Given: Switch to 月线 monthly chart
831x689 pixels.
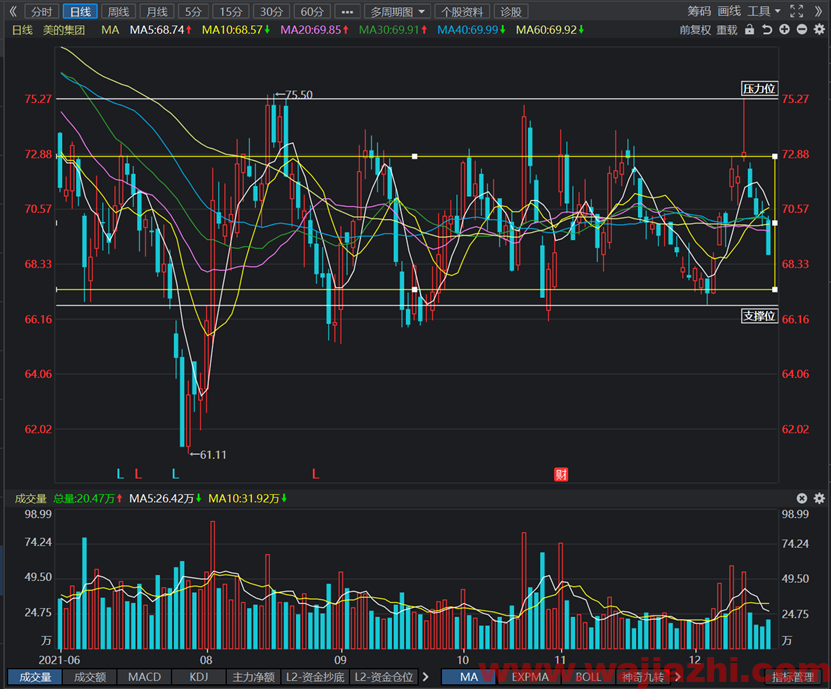Looking at the screenshot, I should (x=157, y=12).
